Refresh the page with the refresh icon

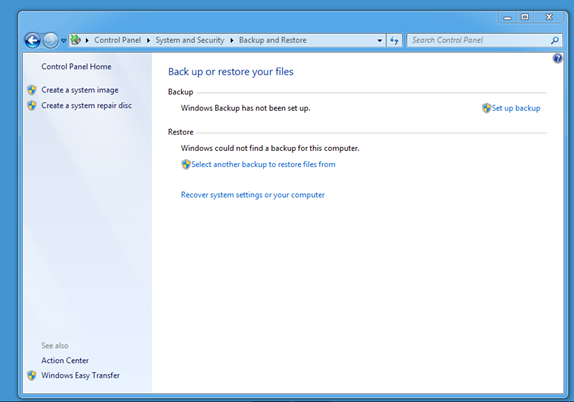coord(394,40)
